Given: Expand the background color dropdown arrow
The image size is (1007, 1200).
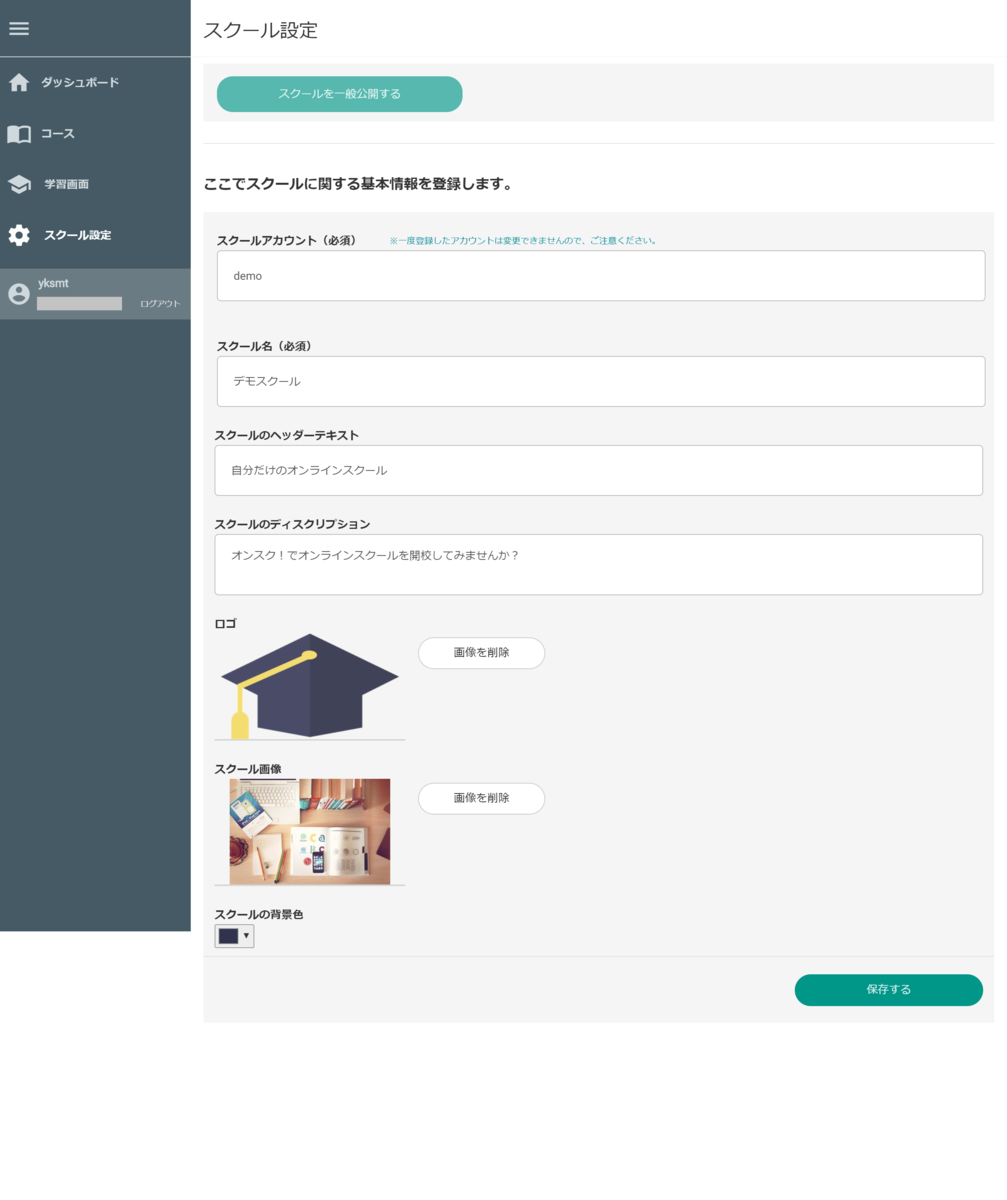Looking at the screenshot, I should coord(246,936).
